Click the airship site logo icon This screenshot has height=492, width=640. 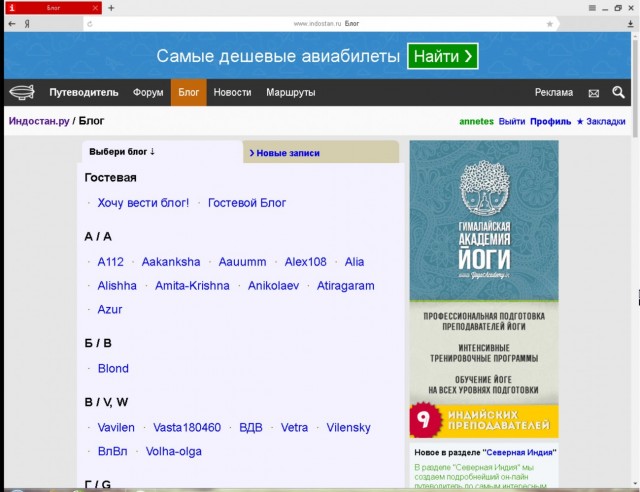[x=22, y=93]
